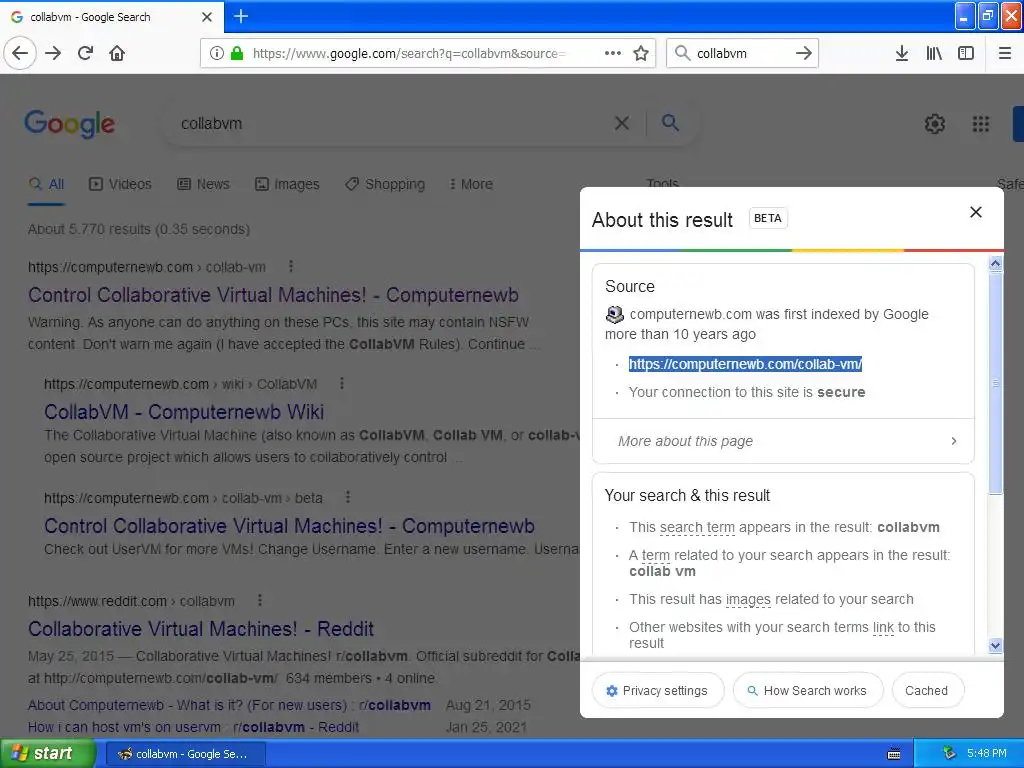Switch to the Images tab
1024x768 pixels.
(x=287, y=184)
